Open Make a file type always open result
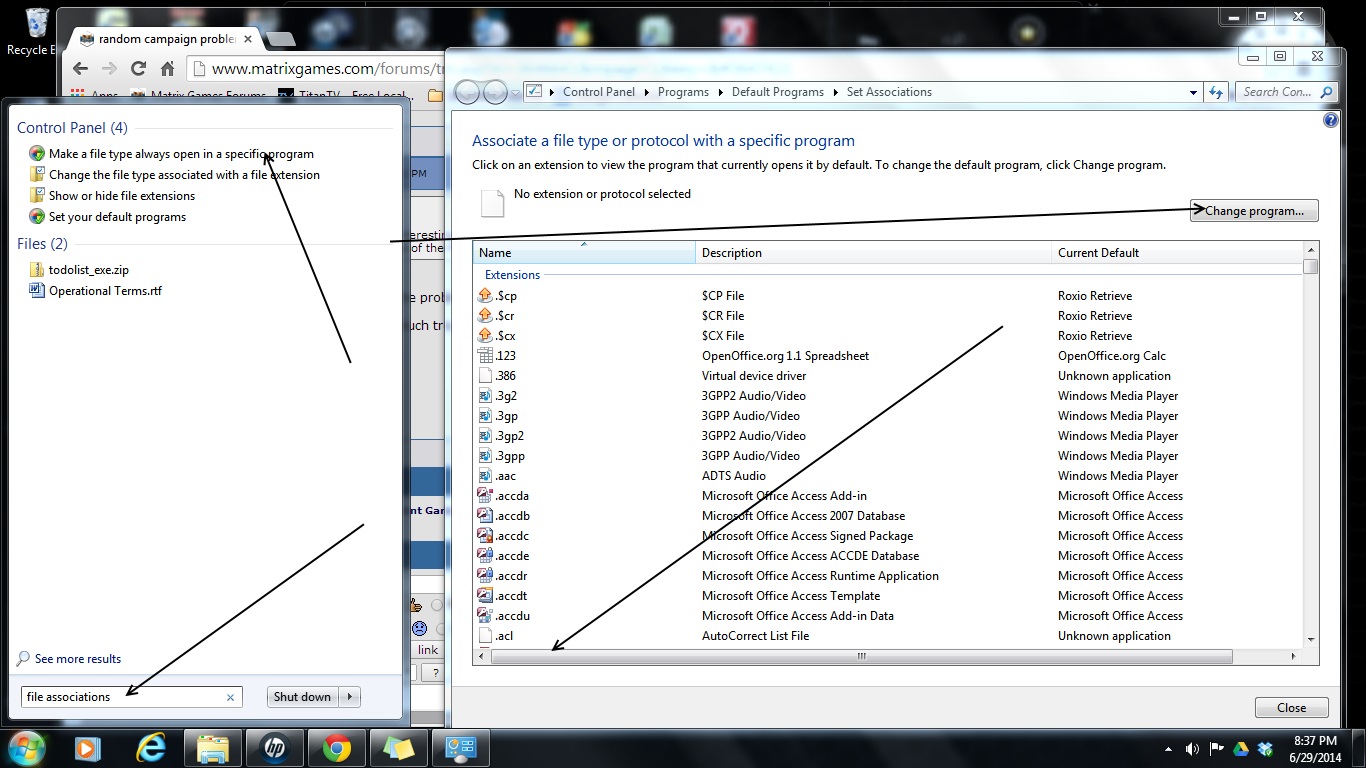This screenshot has height=768, width=1366. 181,154
